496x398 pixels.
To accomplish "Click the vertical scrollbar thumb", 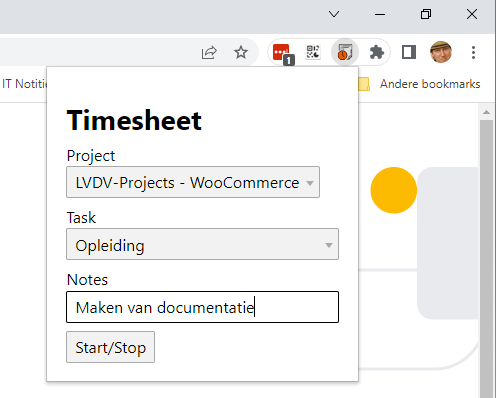I will click(x=486, y=259).
